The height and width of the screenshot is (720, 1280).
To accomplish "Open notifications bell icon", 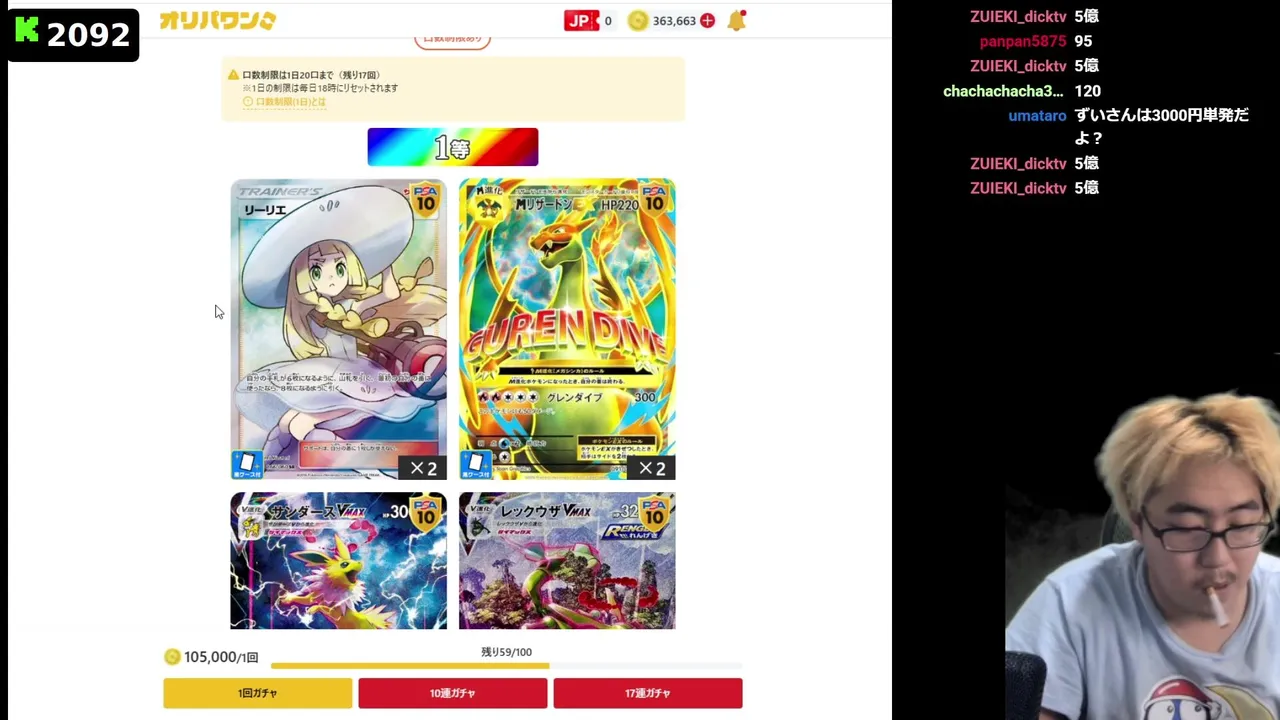I will click(x=737, y=20).
